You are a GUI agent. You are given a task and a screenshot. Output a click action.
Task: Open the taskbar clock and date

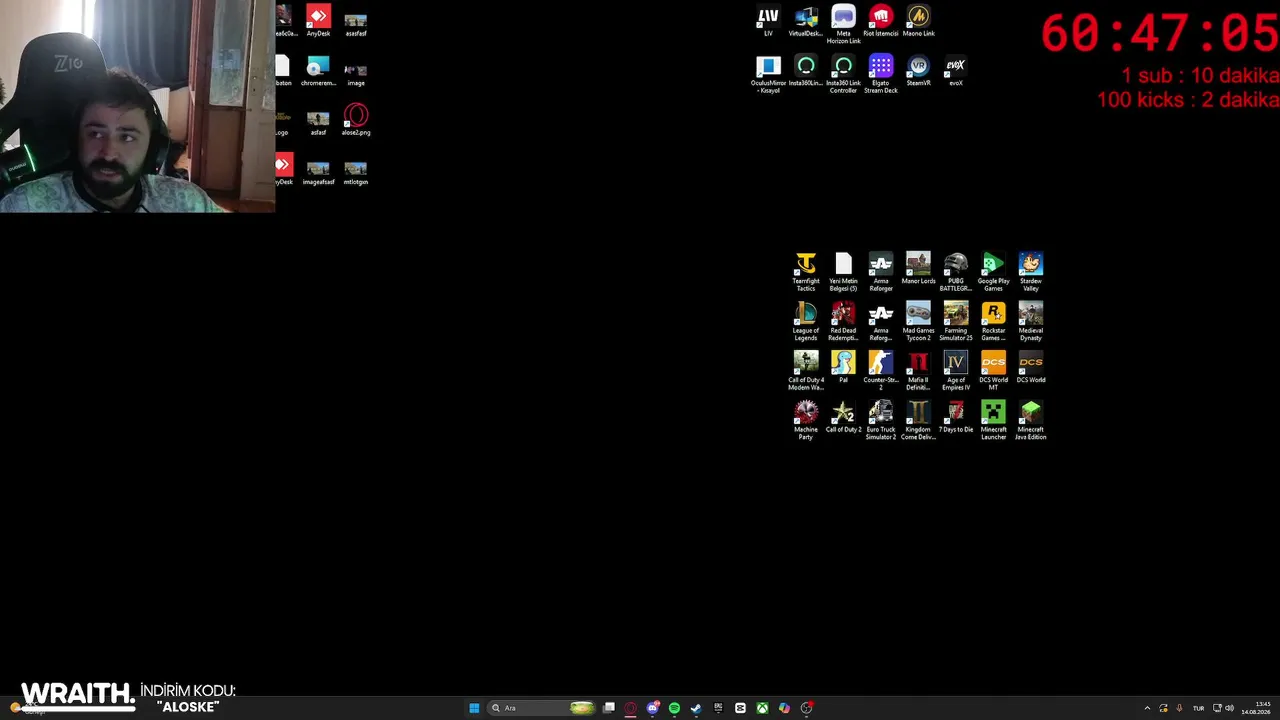[1255, 708]
